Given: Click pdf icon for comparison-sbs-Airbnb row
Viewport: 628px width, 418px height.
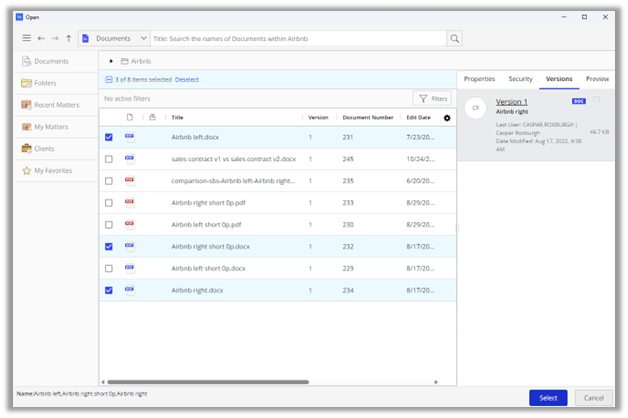Looking at the screenshot, I should tap(129, 181).
